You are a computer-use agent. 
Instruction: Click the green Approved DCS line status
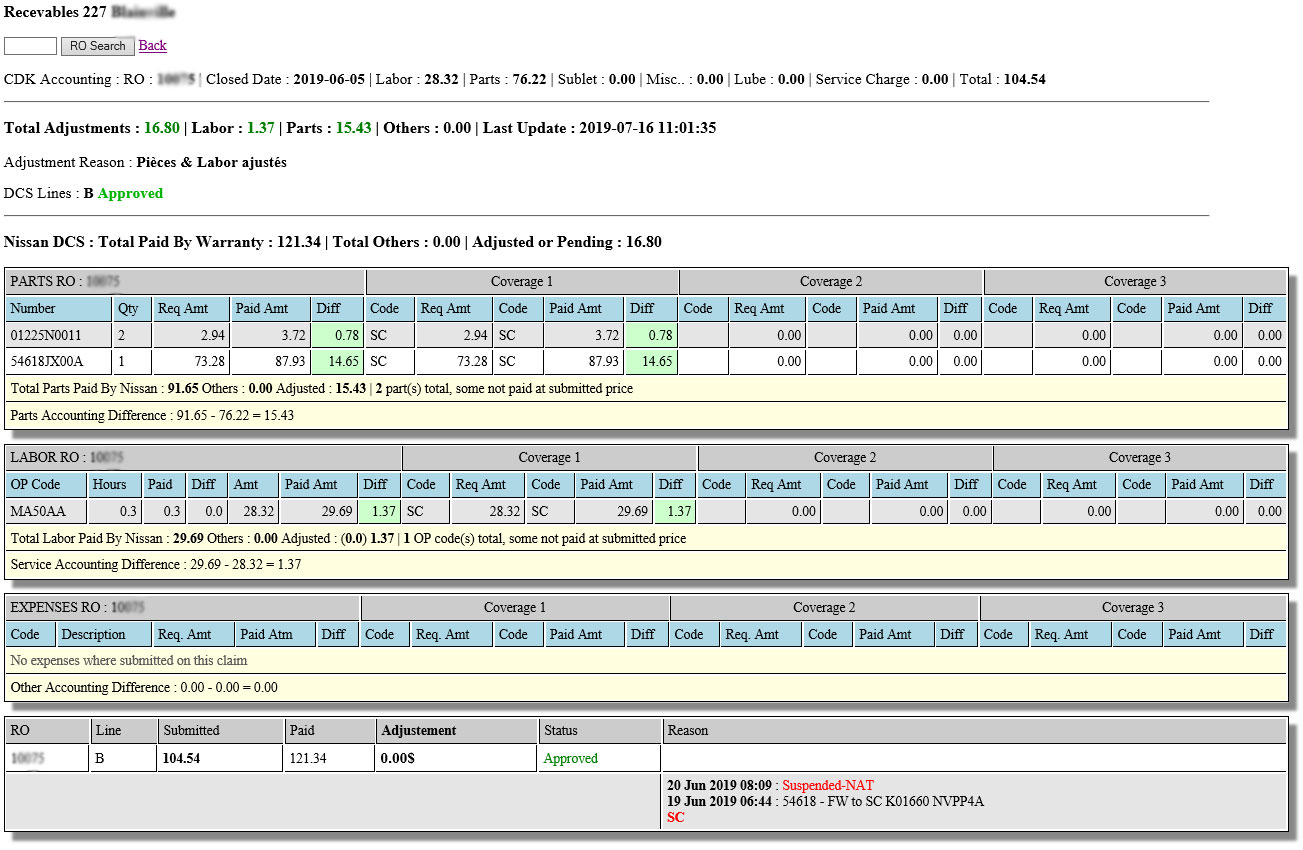coord(130,194)
